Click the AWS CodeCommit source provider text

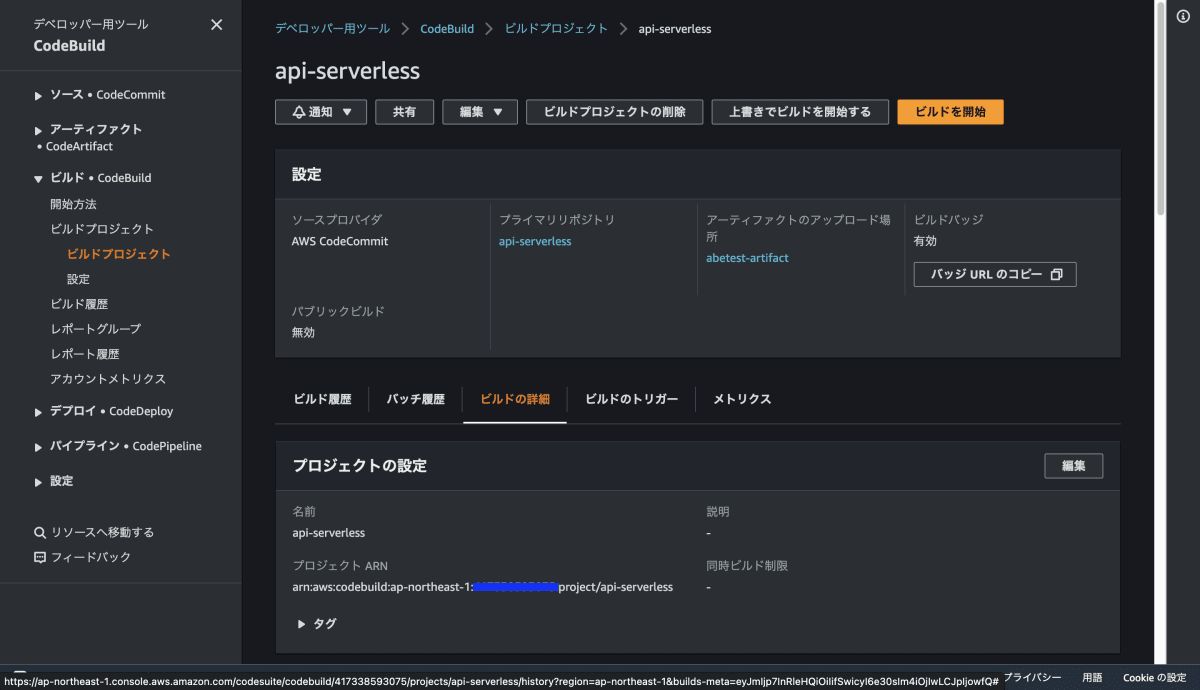(340, 242)
